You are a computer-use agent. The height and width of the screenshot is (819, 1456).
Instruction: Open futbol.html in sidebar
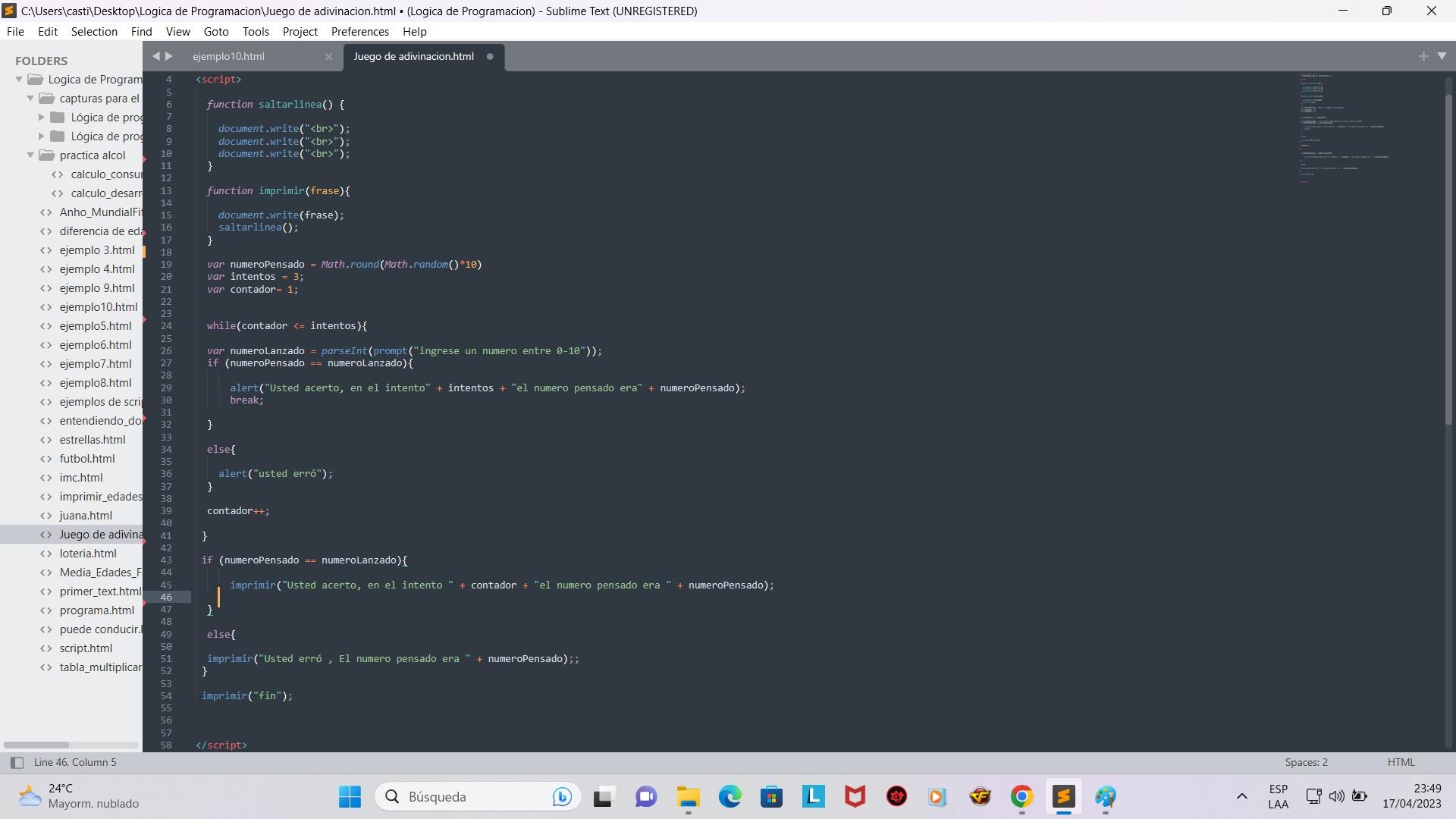tap(87, 458)
